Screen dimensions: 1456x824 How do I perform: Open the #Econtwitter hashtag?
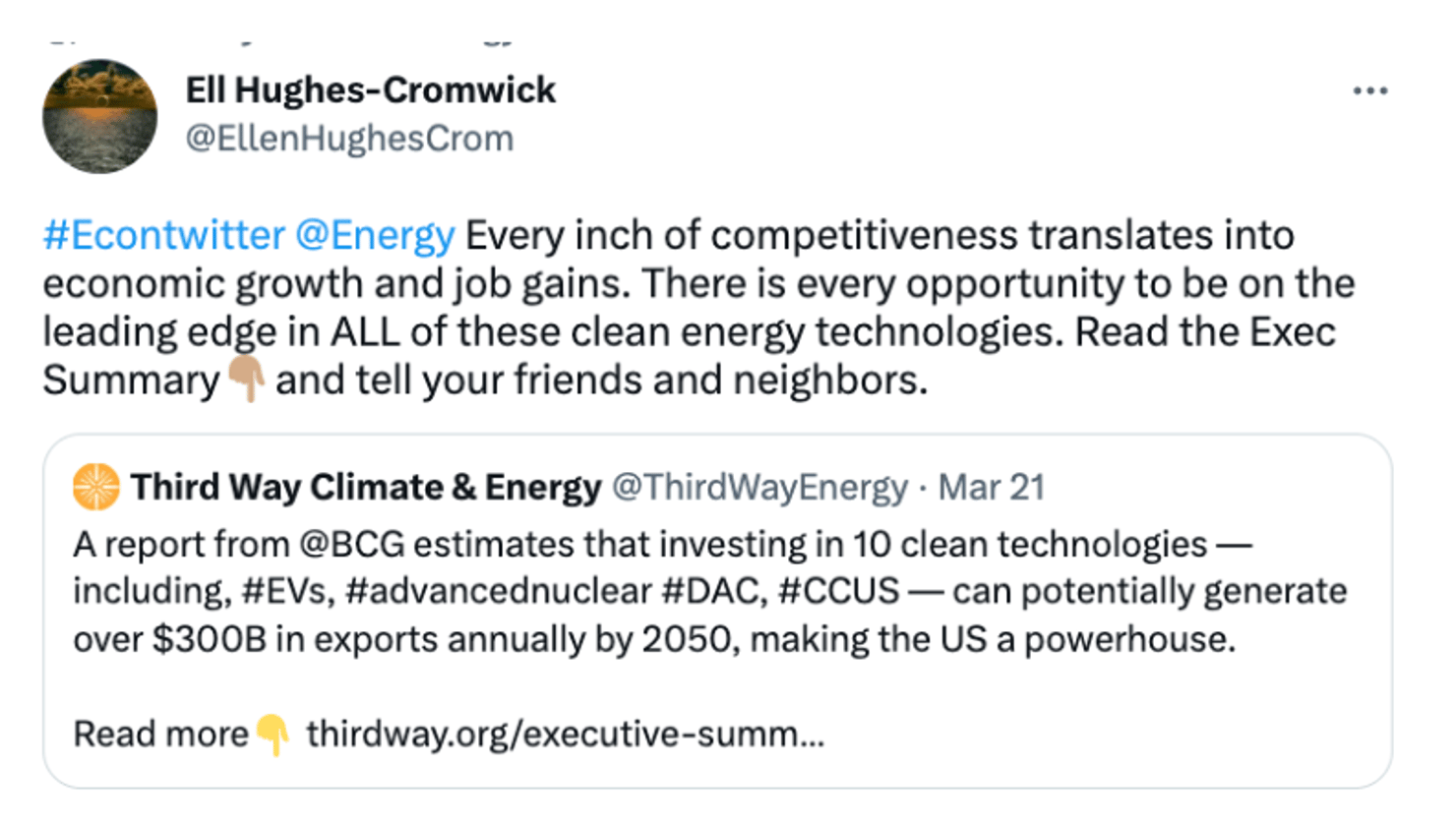[x=163, y=236]
